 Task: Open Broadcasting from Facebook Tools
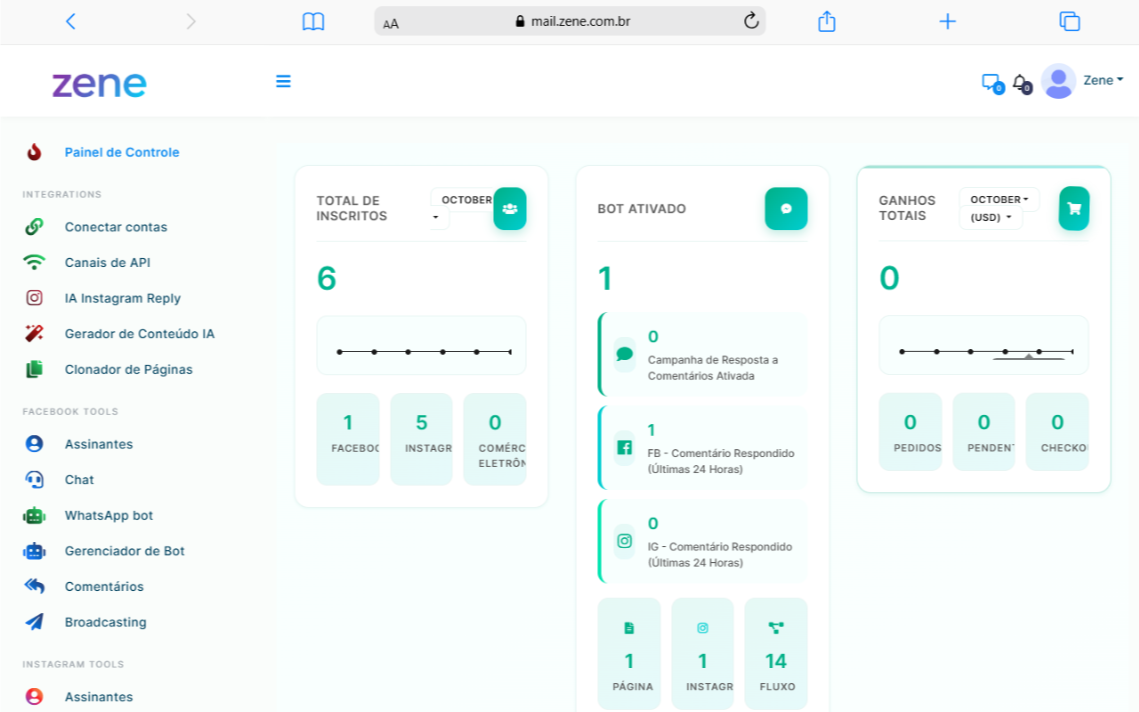[105, 622]
